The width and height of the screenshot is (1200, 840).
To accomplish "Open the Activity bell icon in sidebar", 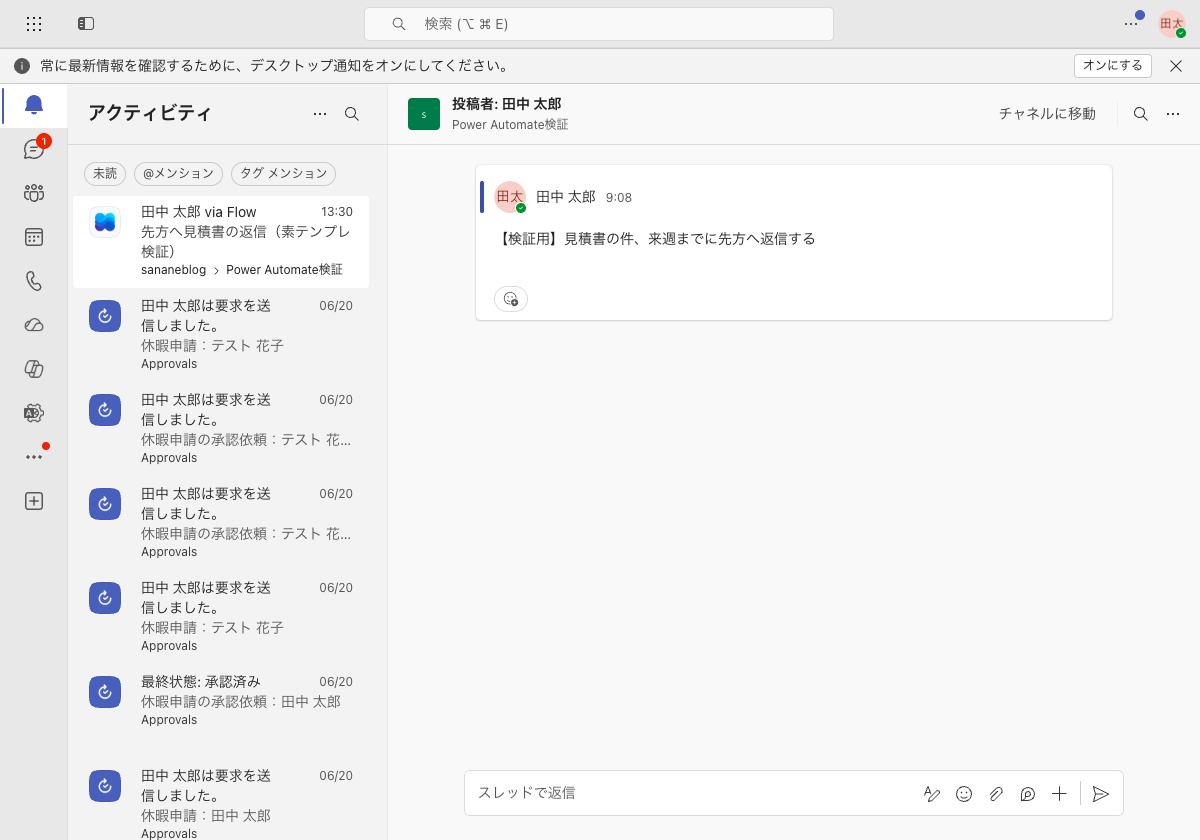I will pyautogui.click(x=34, y=105).
